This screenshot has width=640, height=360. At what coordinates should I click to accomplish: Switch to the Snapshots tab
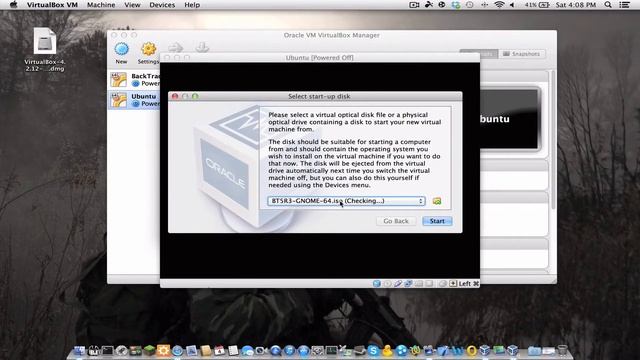tap(522, 54)
